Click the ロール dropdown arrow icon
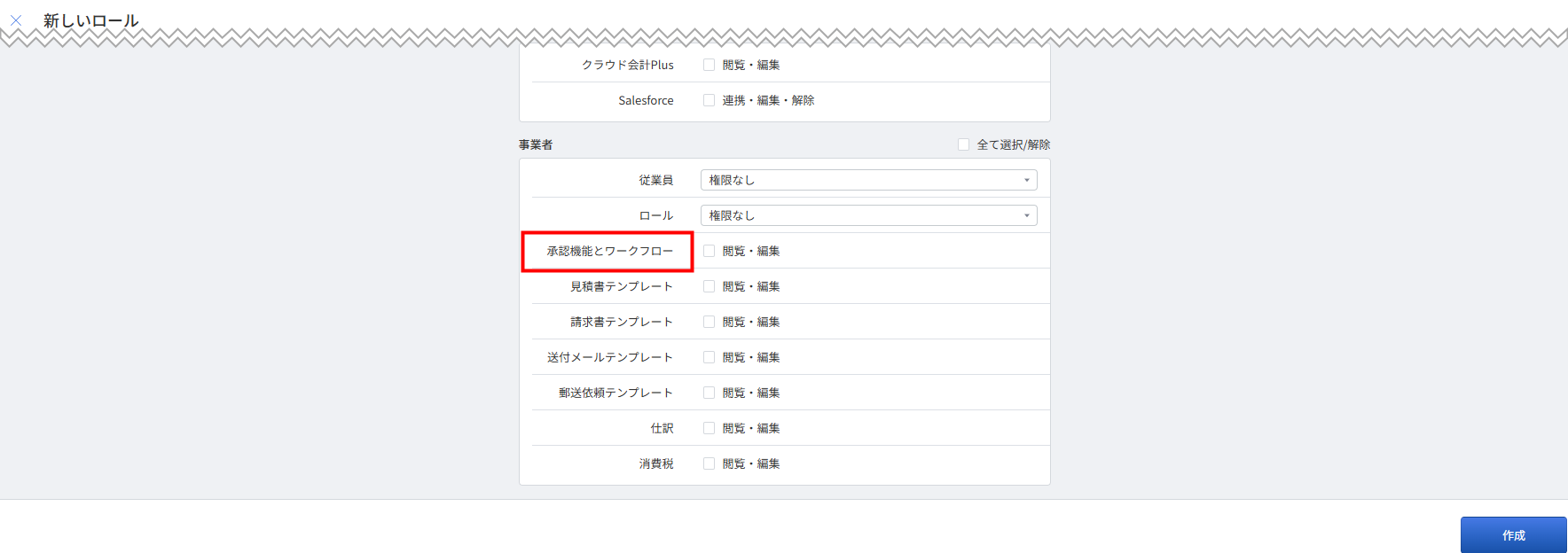This screenshot has width=1568, height=553. point(1026,215)
